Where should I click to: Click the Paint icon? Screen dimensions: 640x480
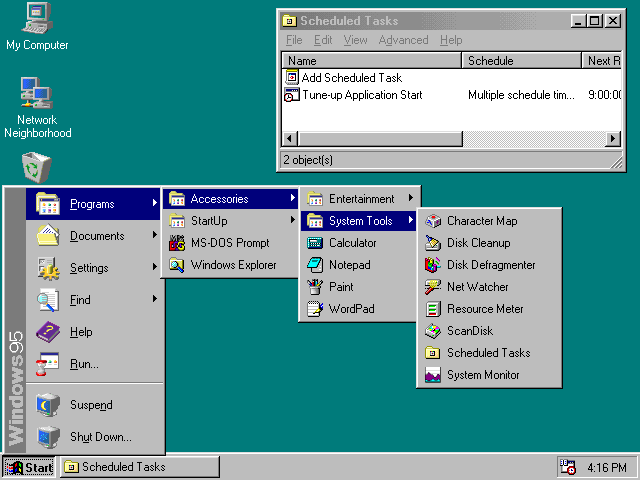pos(315,287)
